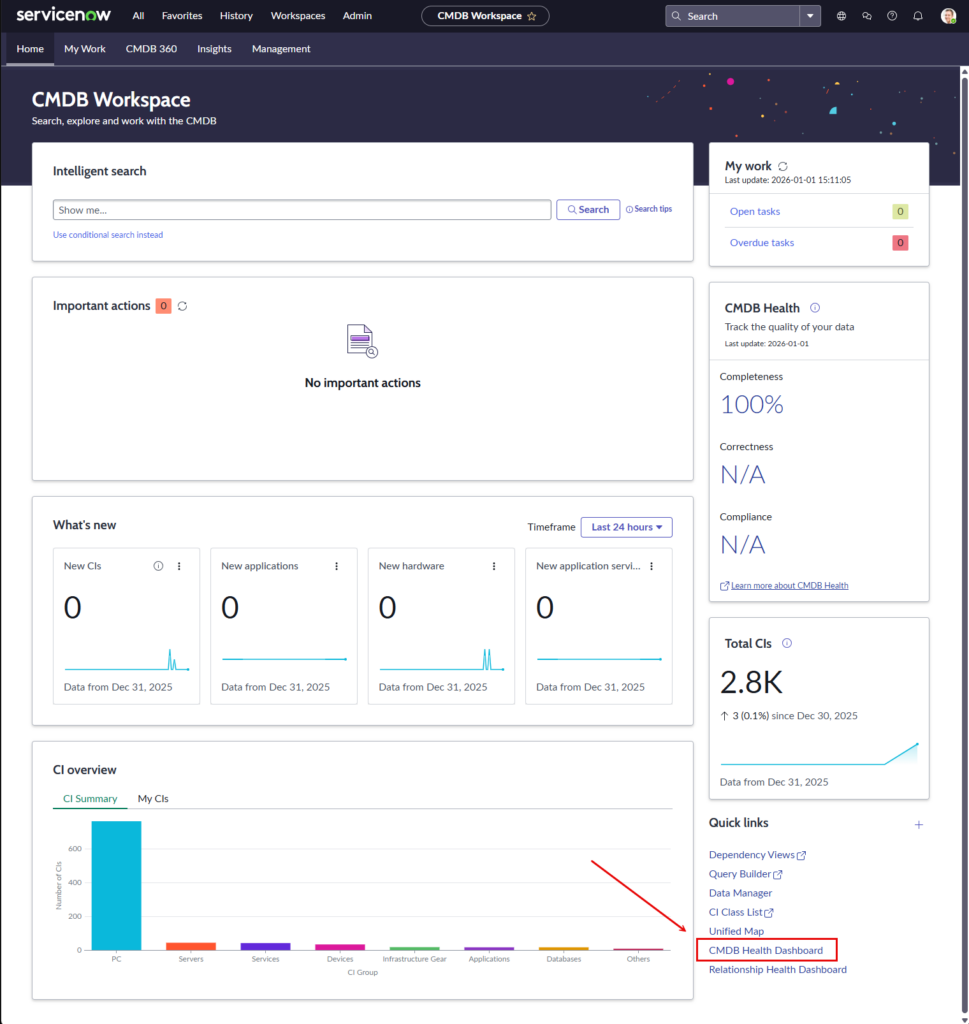Screen dimensions: 969x1024
Task: Click the PC bar in chart
Action: tap(116, 885)
